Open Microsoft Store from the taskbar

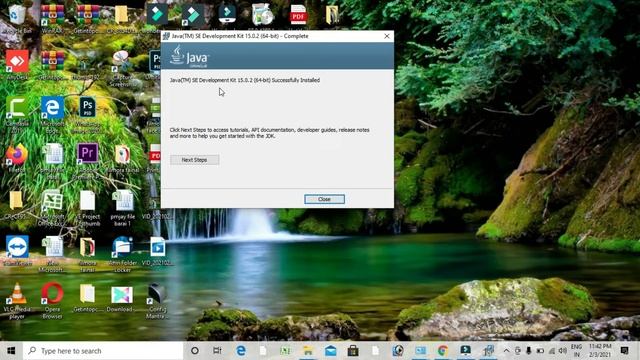click(x=353, y=351)
